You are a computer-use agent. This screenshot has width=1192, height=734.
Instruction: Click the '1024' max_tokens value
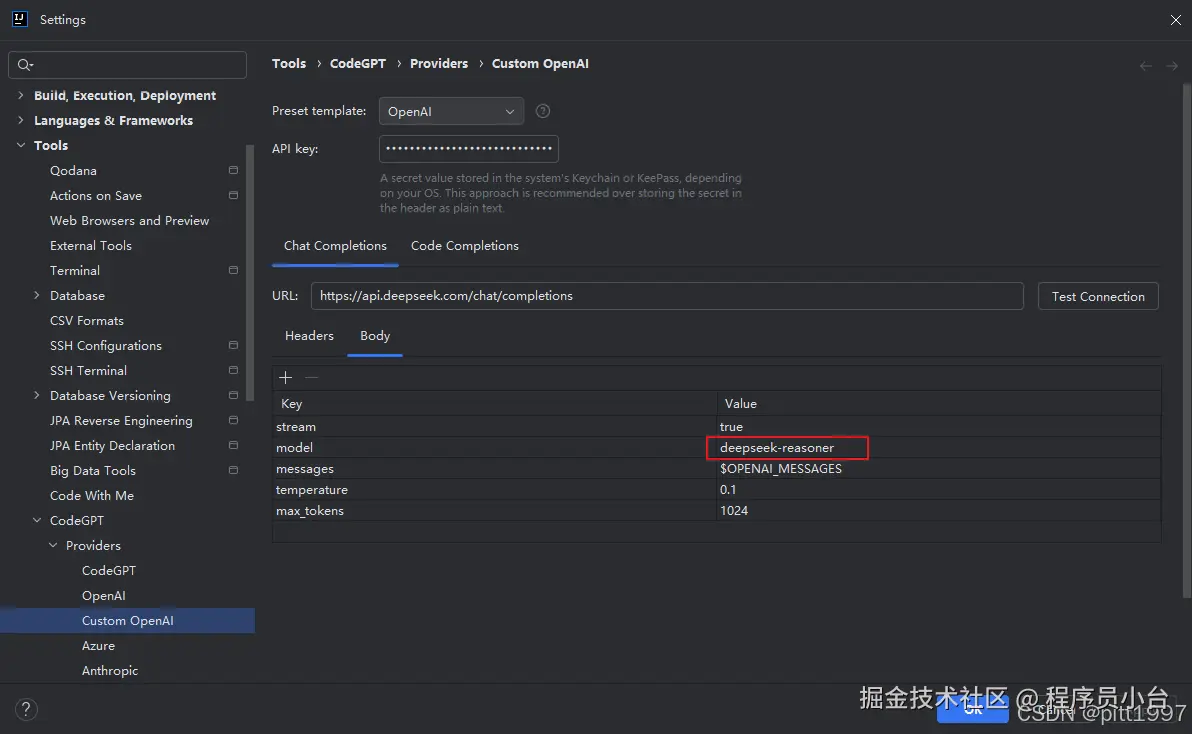(734, 511)
